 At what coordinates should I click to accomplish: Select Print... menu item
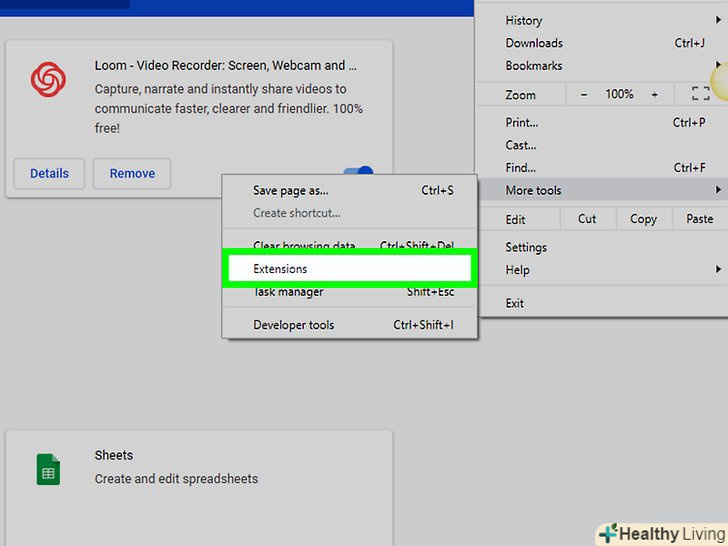click(602, 123)
